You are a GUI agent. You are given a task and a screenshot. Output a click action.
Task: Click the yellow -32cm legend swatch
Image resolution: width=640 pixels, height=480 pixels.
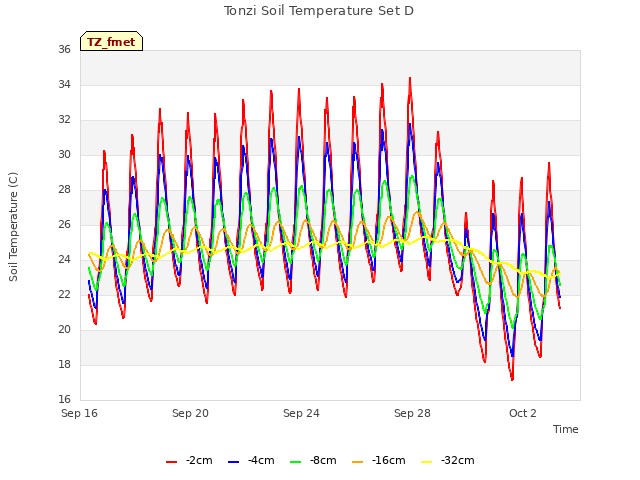point(427,462)
